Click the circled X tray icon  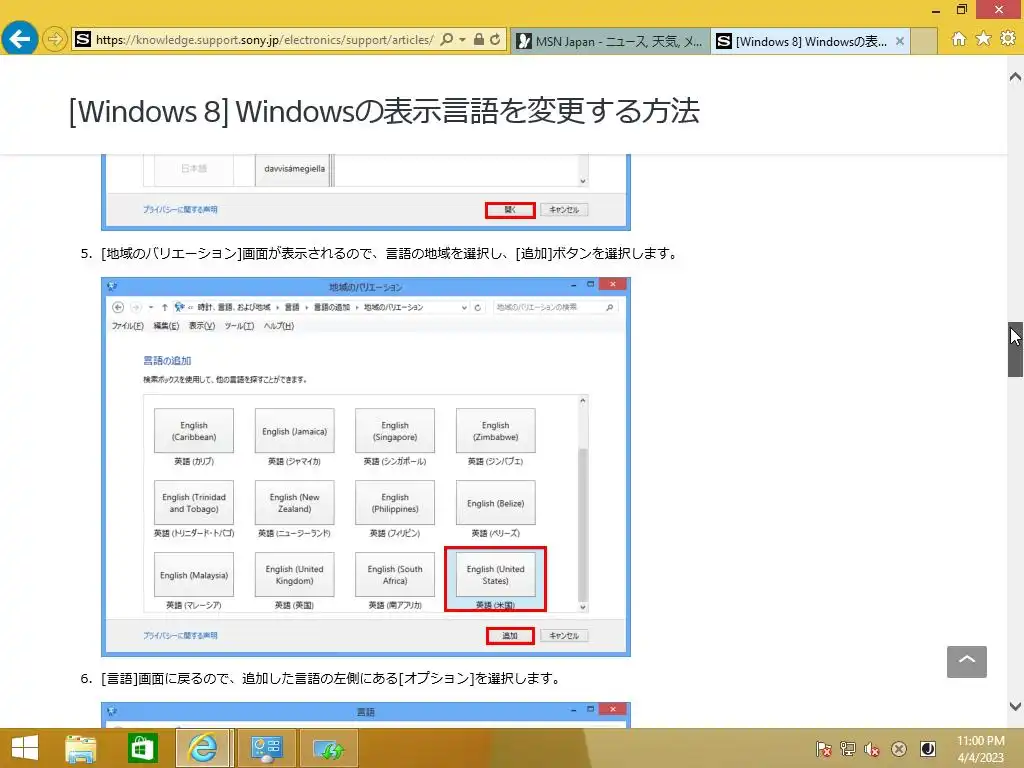[x=899, y=749]
